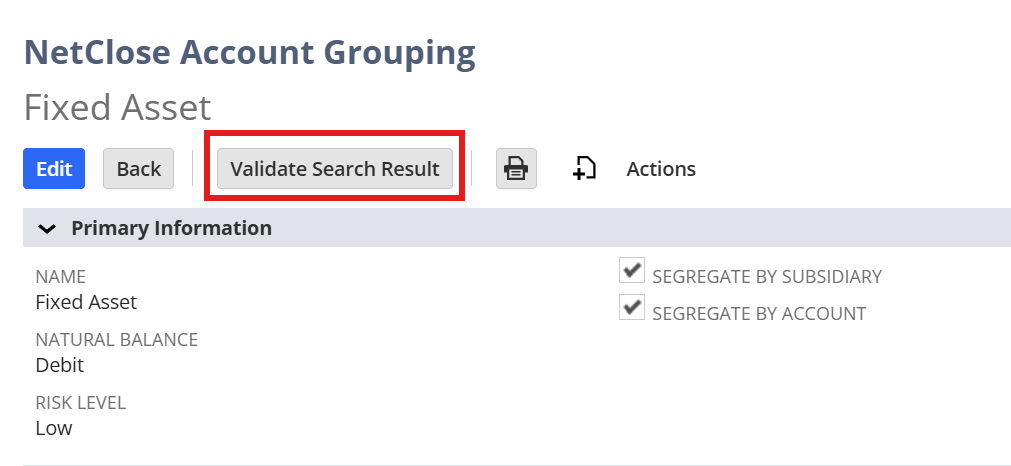
Task: Go back using the Back button
Action: point(138,169)
